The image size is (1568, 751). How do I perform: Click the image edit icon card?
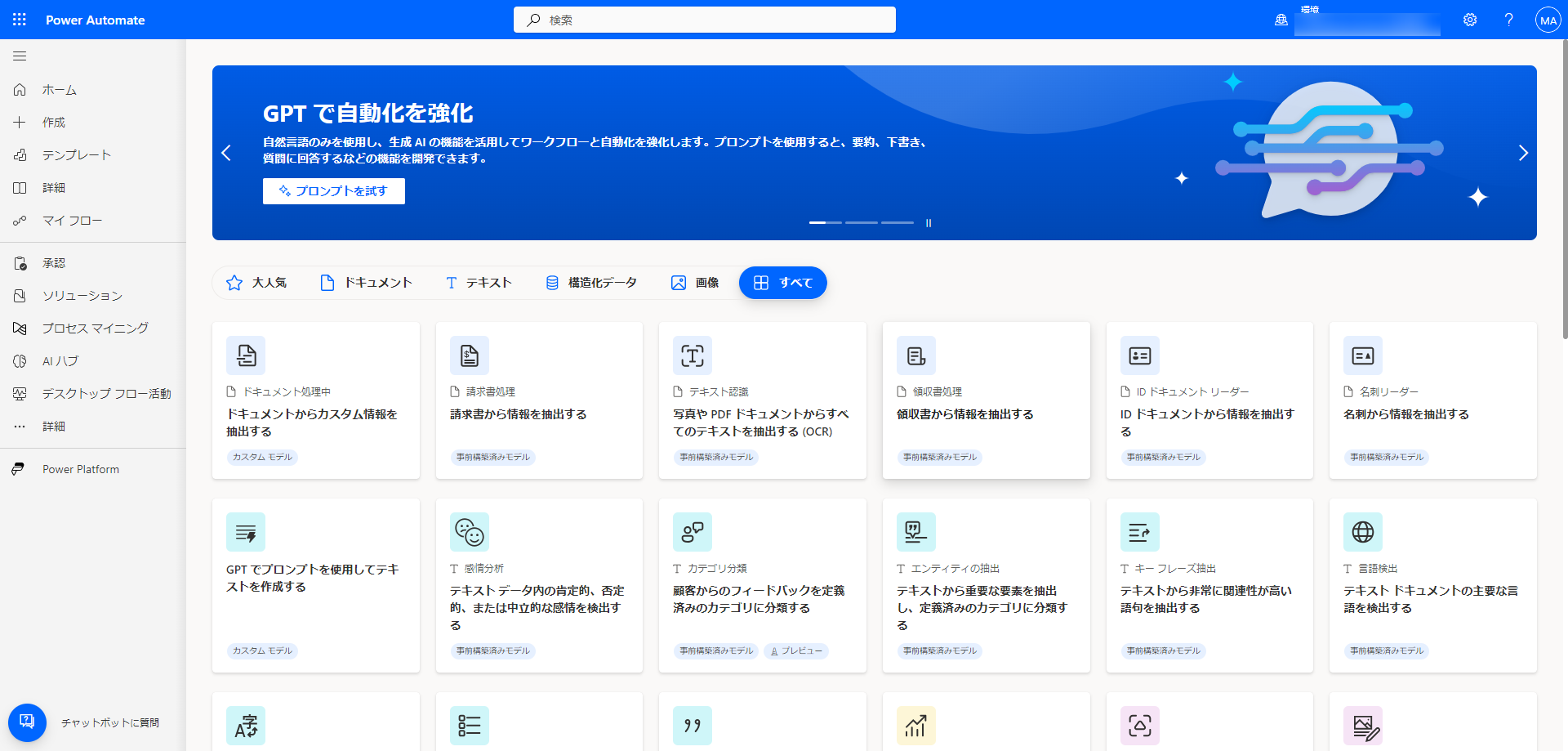click(1363, 726)
